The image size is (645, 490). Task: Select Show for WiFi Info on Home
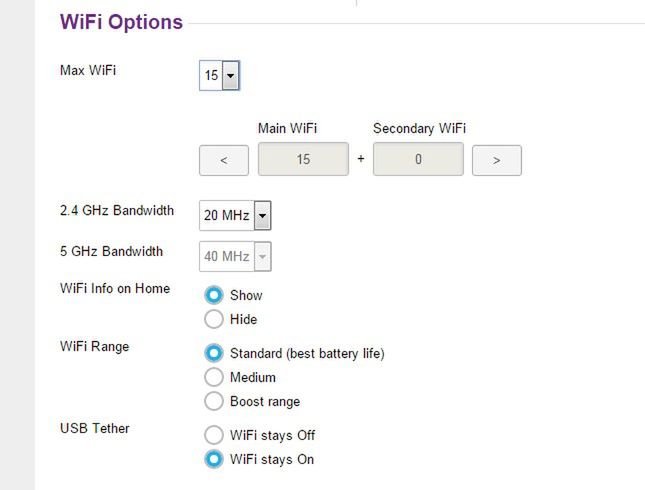[214, 295]
